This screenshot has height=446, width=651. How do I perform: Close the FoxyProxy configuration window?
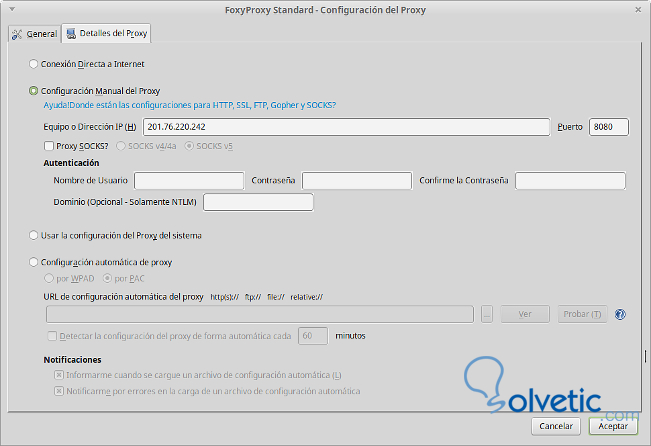tap(638, 10)
